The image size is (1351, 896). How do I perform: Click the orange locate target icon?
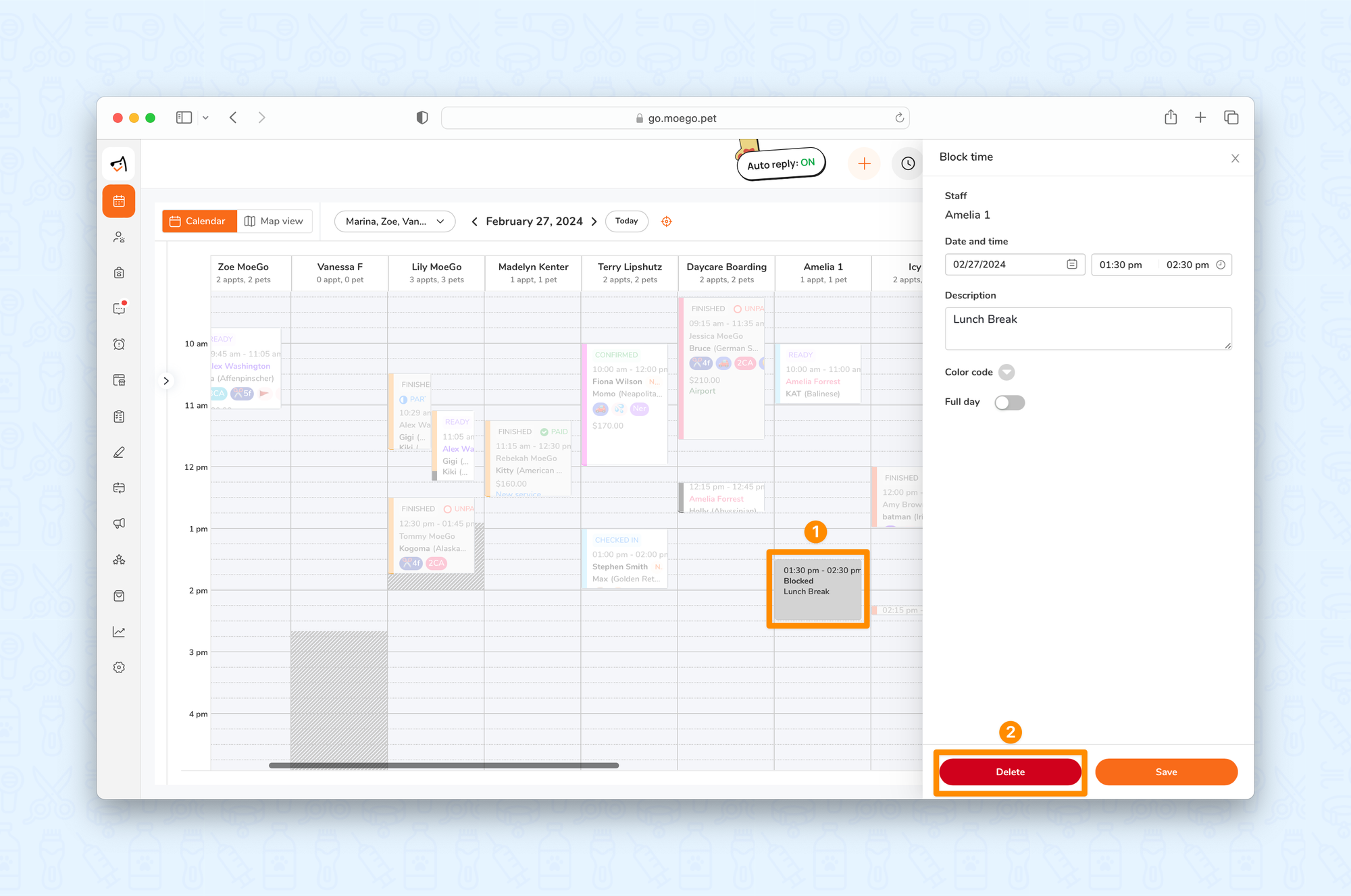(666, 221)
